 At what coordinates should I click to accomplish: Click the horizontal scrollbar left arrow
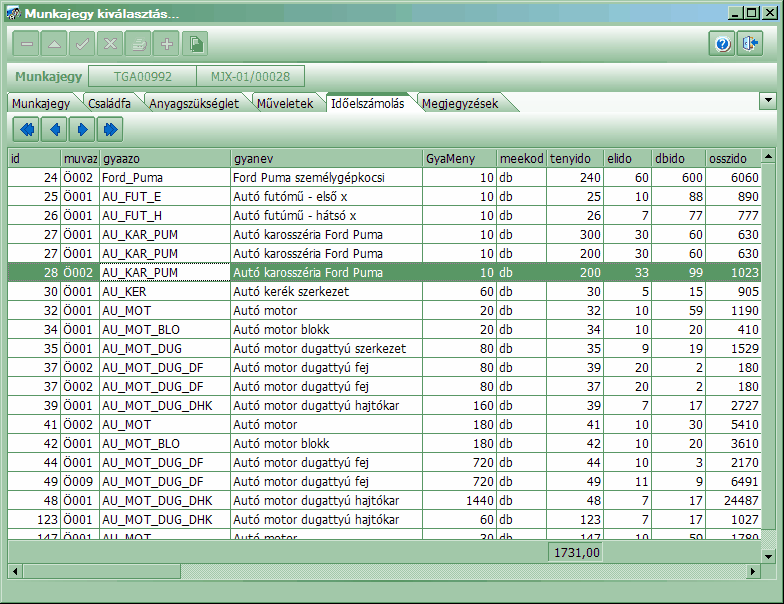click(16, 571)
